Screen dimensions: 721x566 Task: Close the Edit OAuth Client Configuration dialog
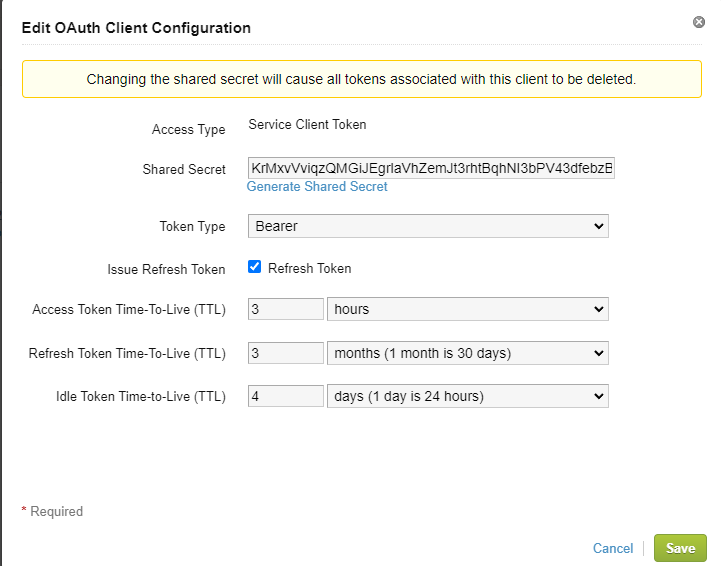(x=699, y=22)
